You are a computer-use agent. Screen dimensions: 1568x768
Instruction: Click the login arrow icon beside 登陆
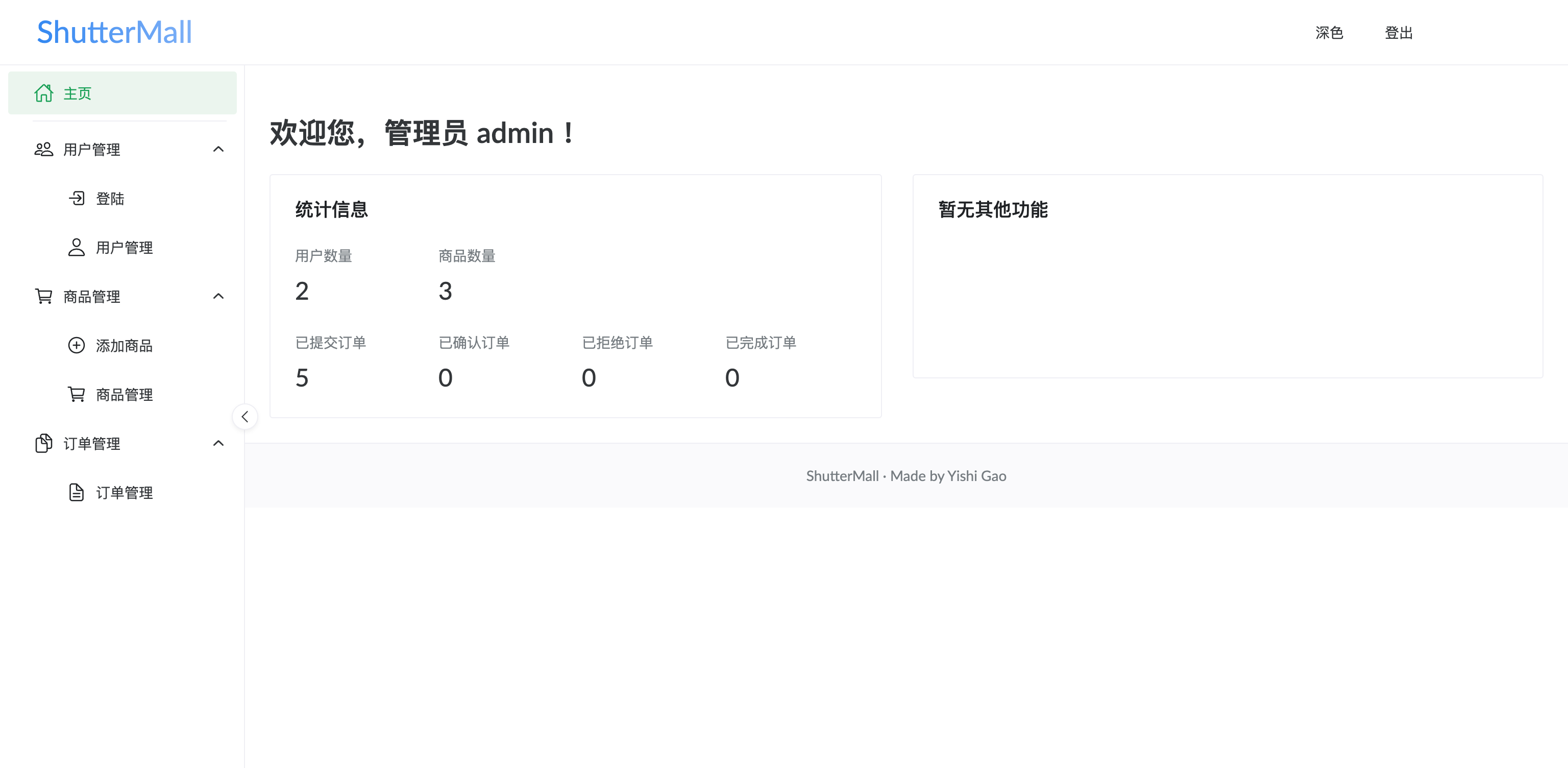point(77,198)
